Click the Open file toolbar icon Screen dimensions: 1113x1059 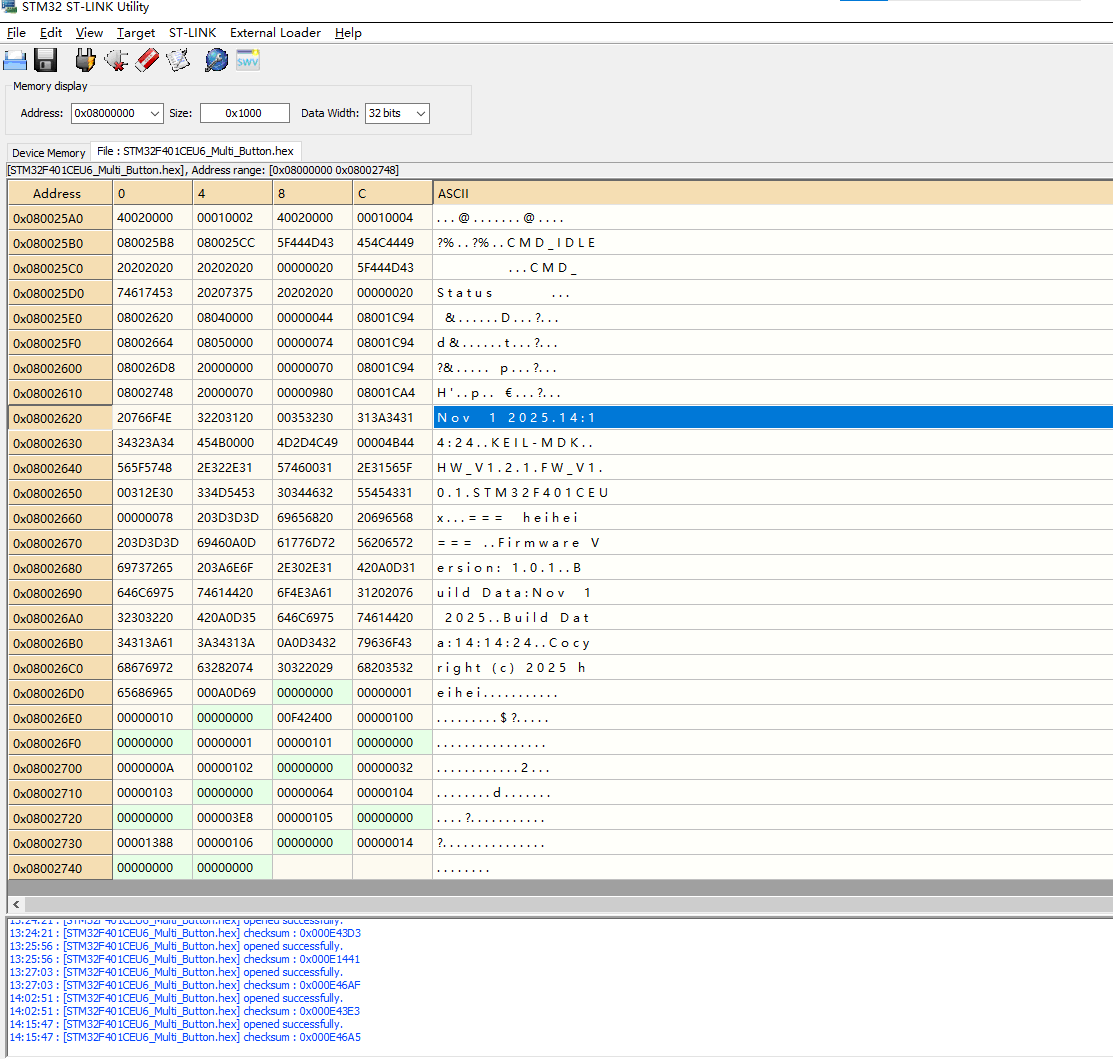pos(15,60)
